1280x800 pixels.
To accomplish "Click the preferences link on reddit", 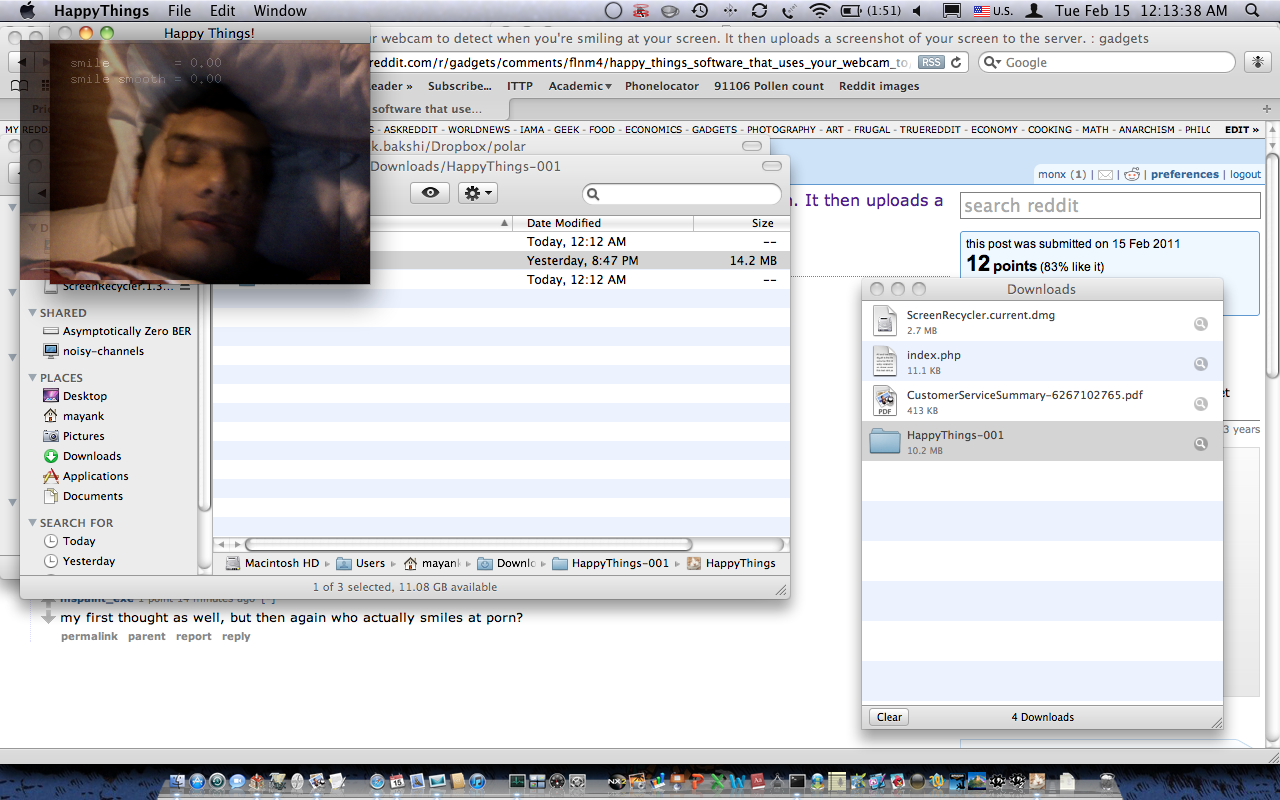I will click(1184, 174).
